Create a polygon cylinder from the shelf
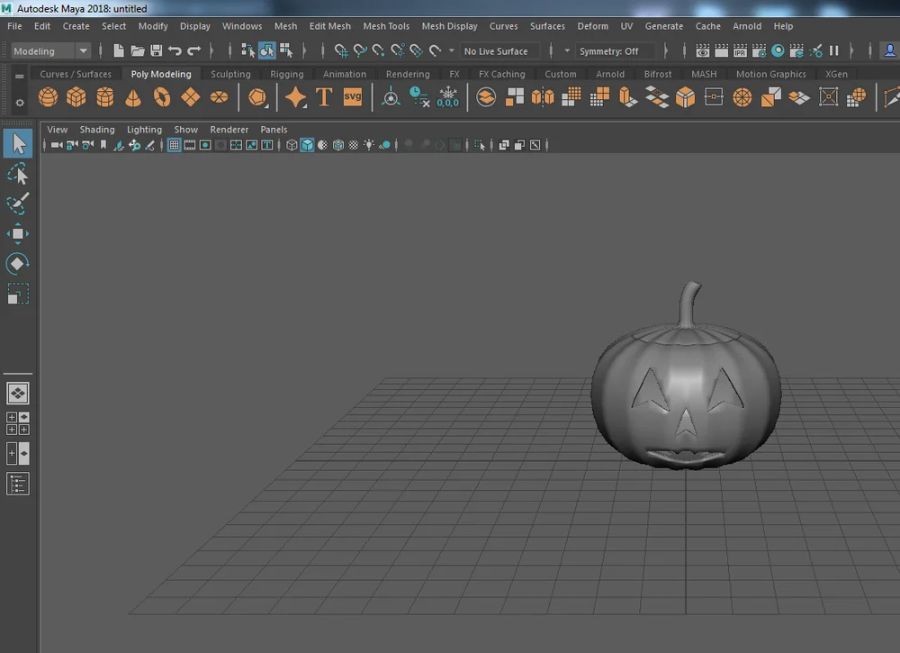Viewport: 900px width, 653px height. [x=103, y=97]
